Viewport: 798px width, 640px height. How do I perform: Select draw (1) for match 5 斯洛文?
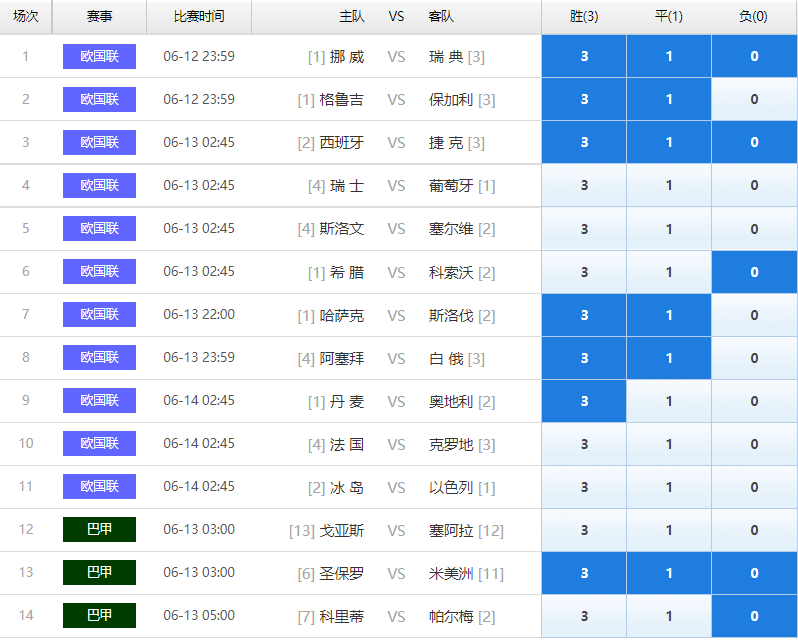pos(669,228)
